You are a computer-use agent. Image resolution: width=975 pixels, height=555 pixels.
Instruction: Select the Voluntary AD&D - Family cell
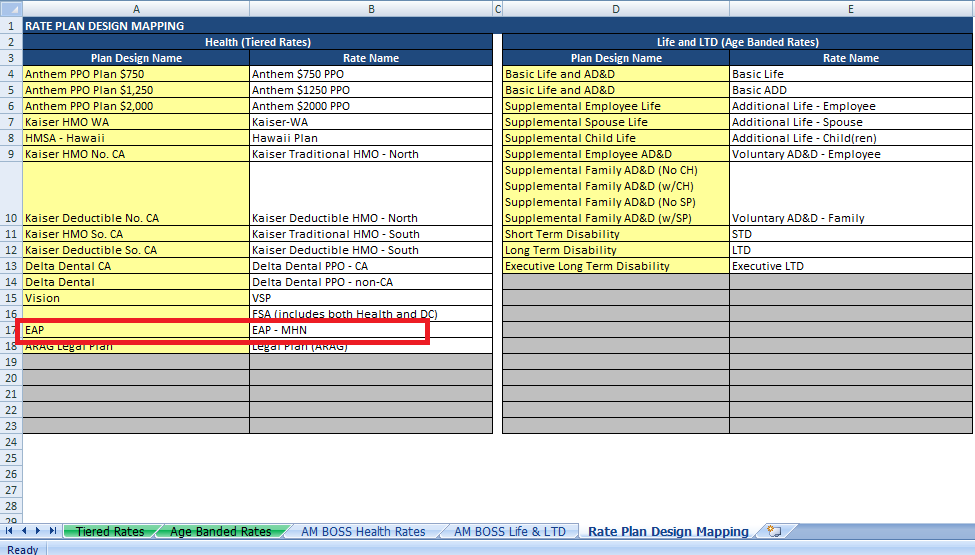click(x=850, y=217)
